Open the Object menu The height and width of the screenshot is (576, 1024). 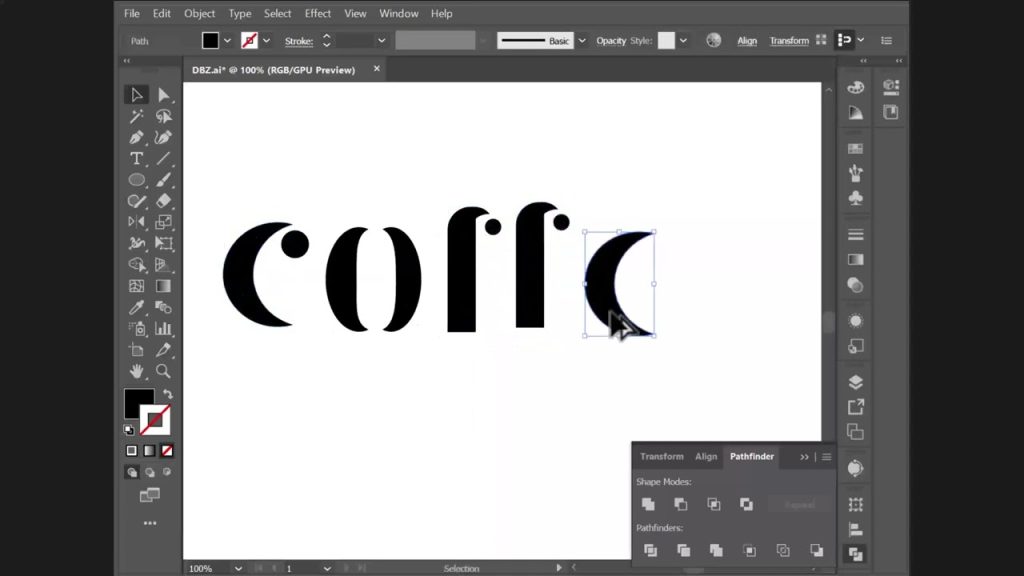(199, 13)
